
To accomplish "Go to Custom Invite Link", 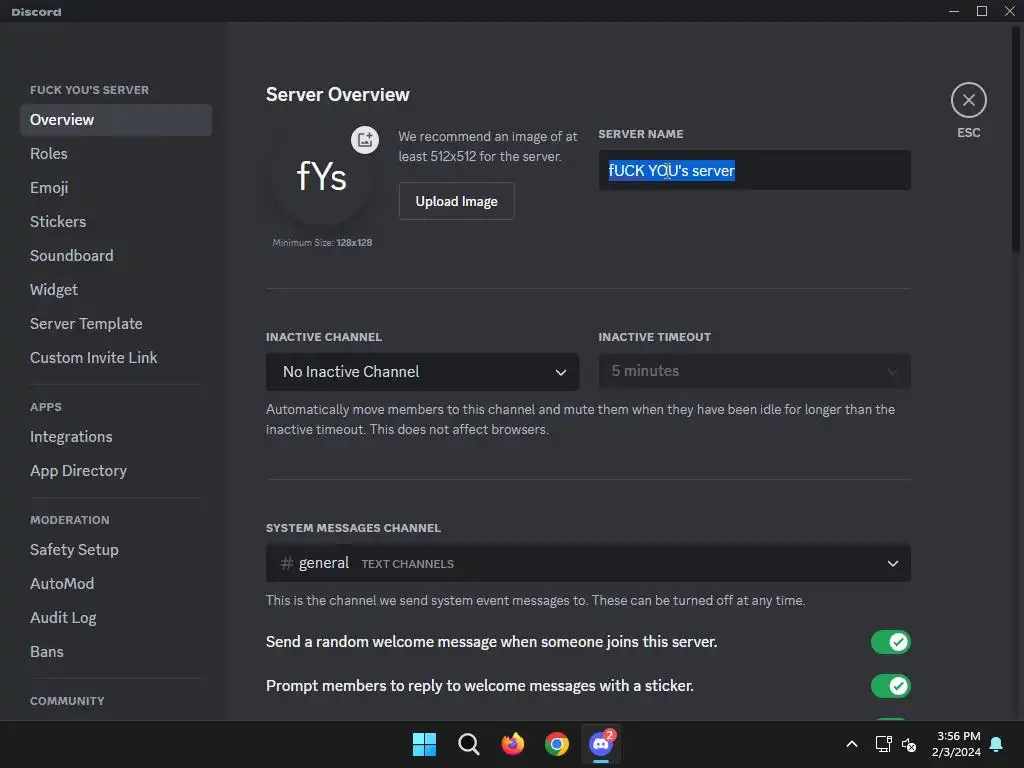I will [x=116, y=357].
